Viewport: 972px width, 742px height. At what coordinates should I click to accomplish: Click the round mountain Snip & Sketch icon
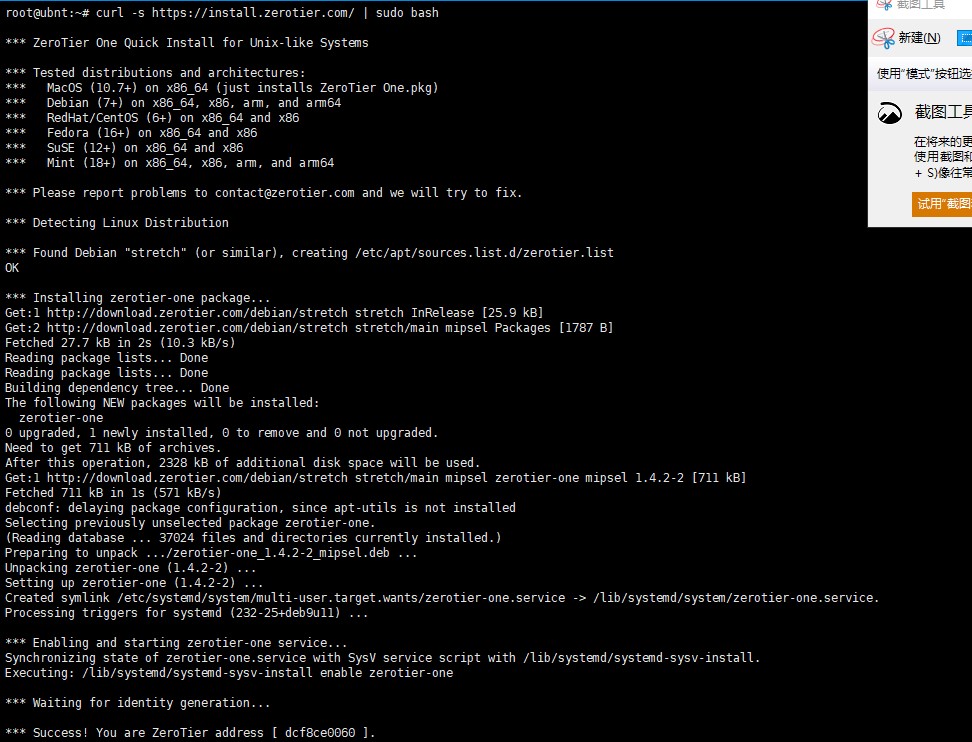click(x=890, y=113)
